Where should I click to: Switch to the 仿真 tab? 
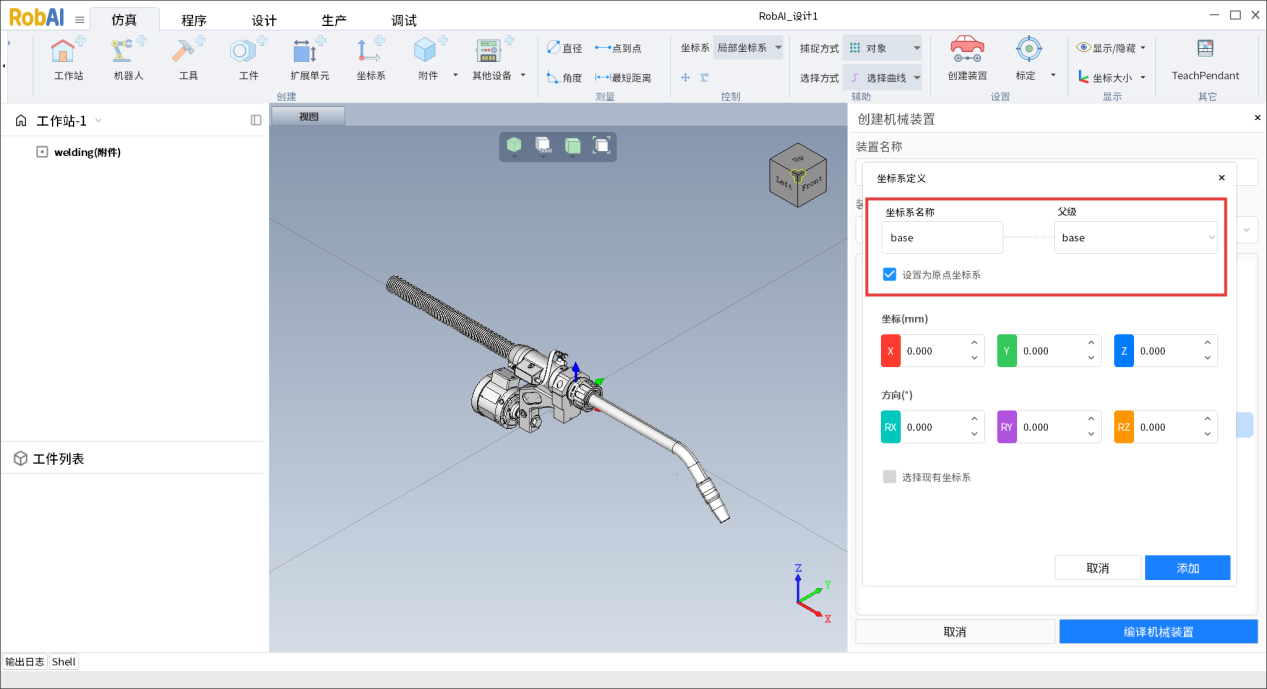(124, 20)
